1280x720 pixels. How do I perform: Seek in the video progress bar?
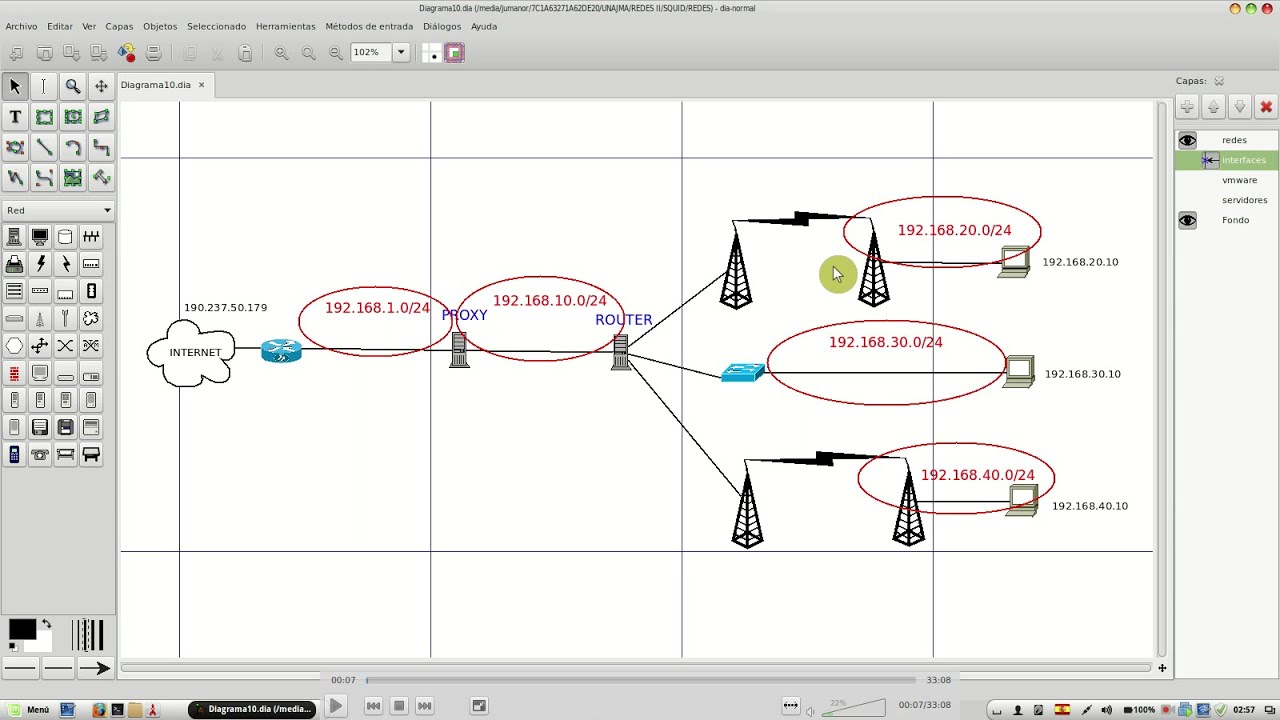coord(640,680)
